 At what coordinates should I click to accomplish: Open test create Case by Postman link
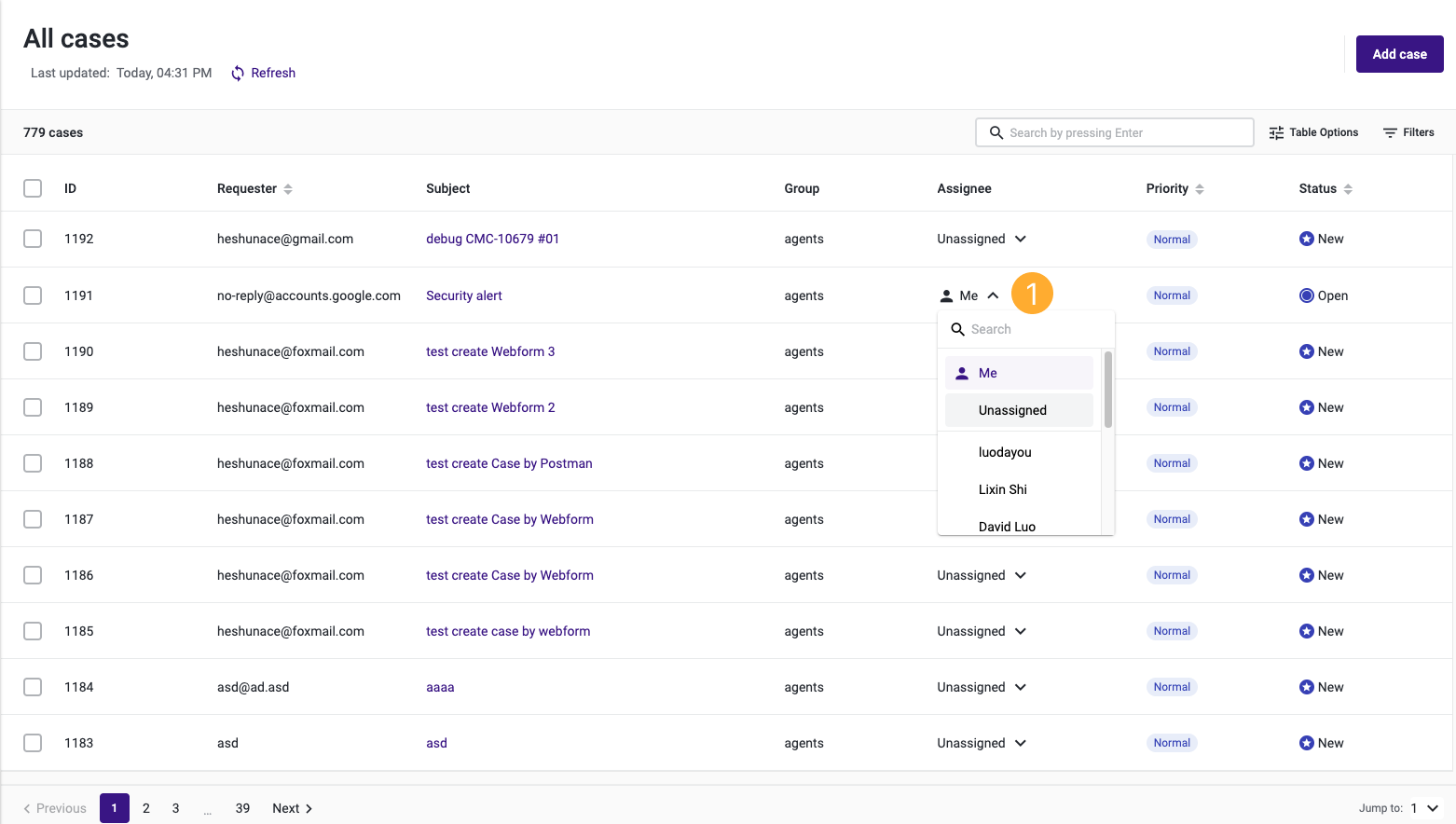[x=509, y=463]
